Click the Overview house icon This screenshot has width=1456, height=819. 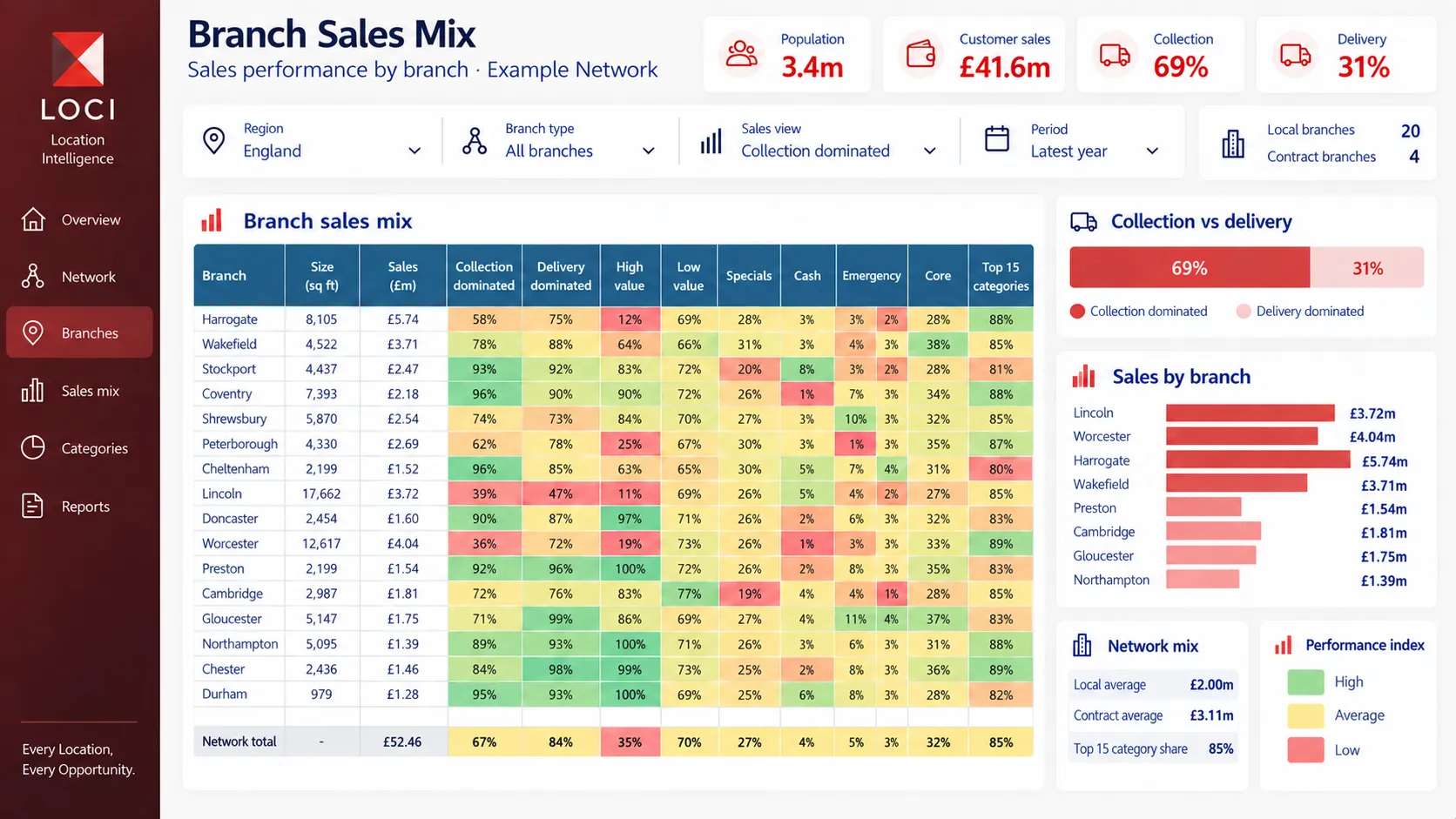coord(33,219)
